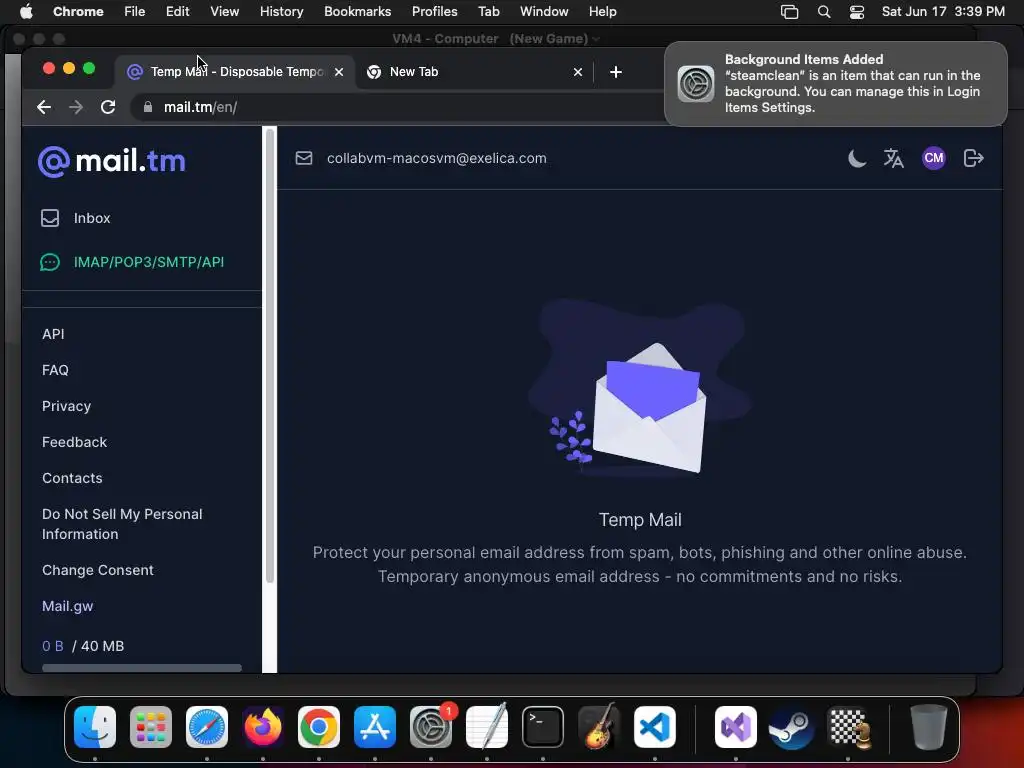Open Control Center in menu bar
Image resolution: width=1024 pixels, height=768 pixels.
[856, 11]
